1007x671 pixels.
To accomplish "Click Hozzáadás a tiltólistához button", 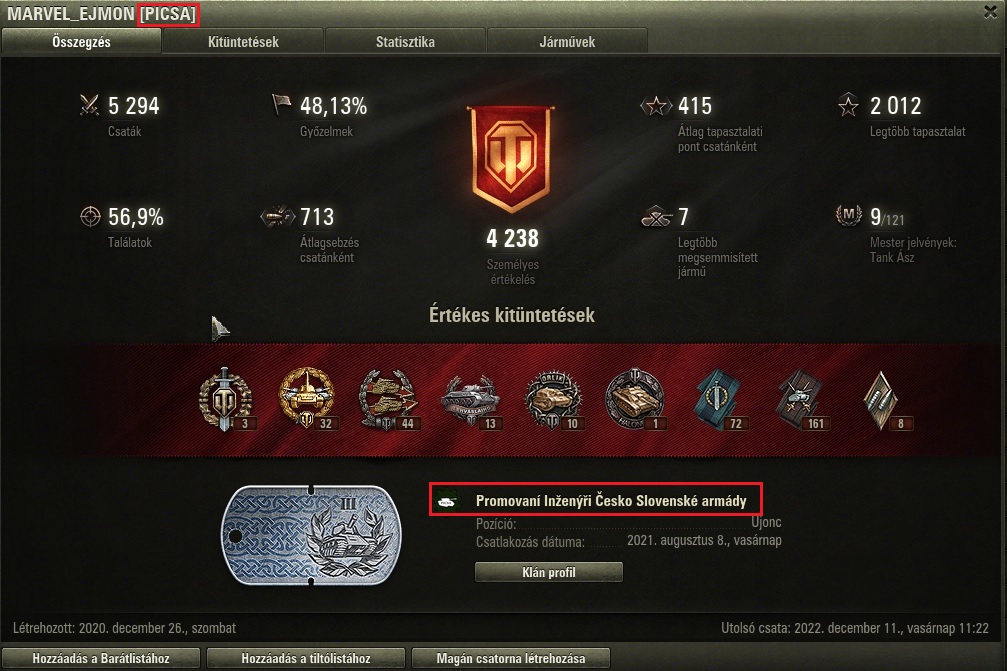I will [306, 658].
